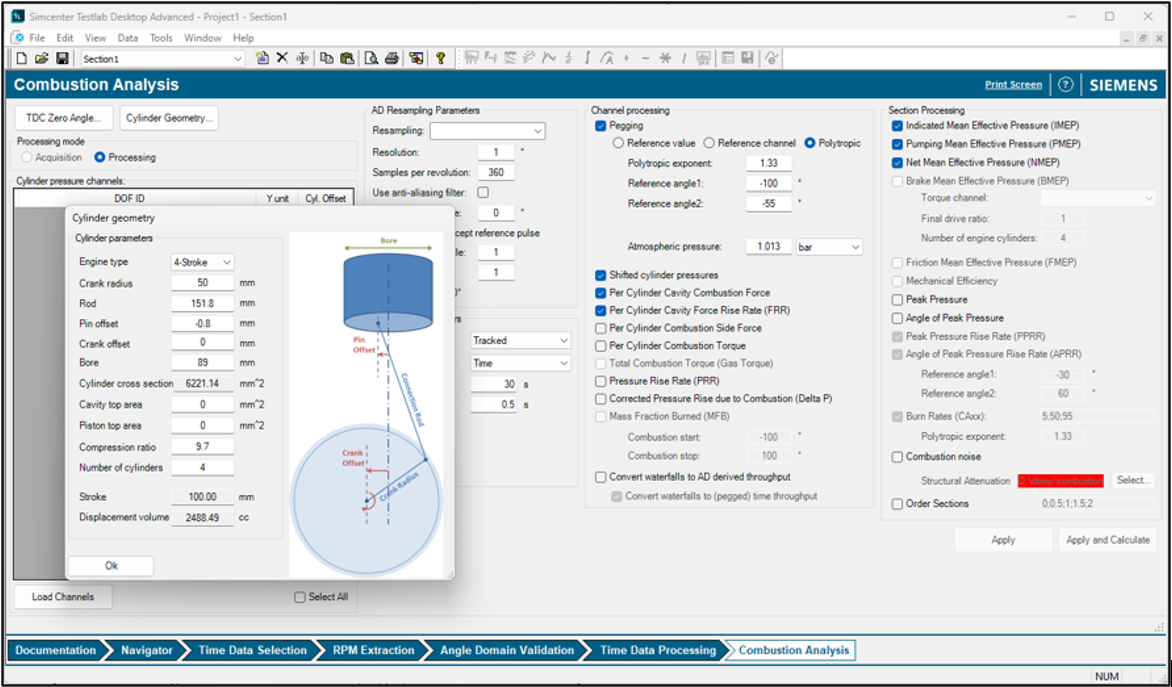The width and height of the screenshot is (1172, 687).
Task: Click the Open folder toolbar icon
Action: [42, 58]
